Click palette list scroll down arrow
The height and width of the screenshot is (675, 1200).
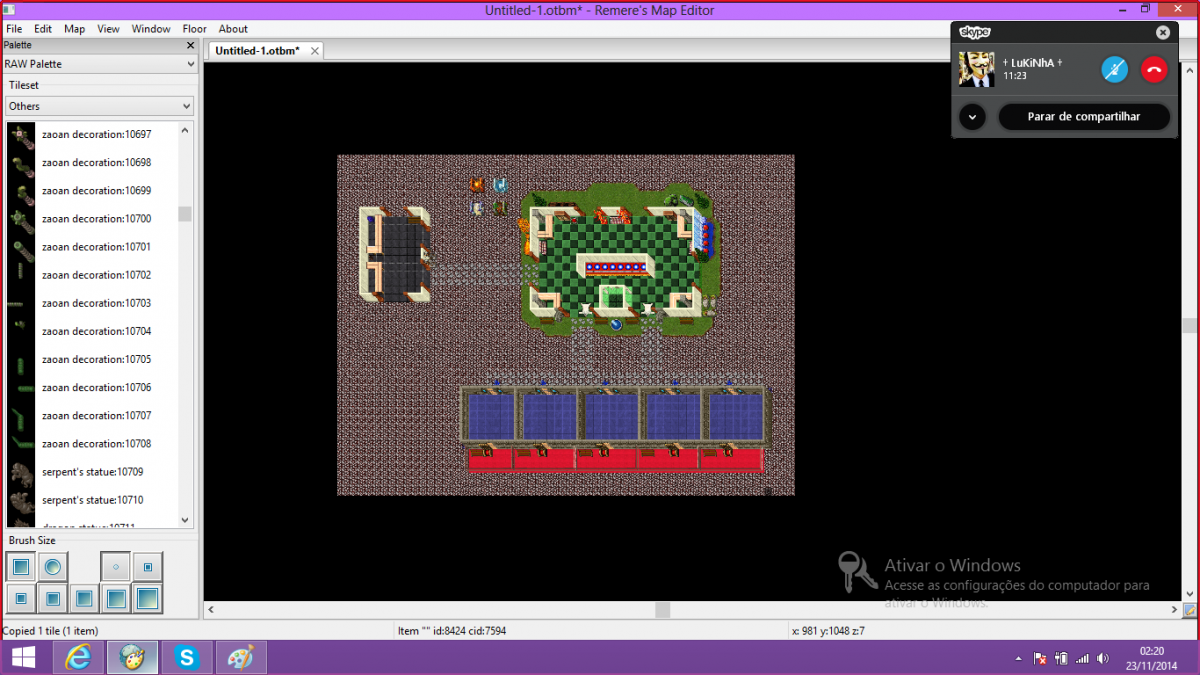tap(185, 520)
